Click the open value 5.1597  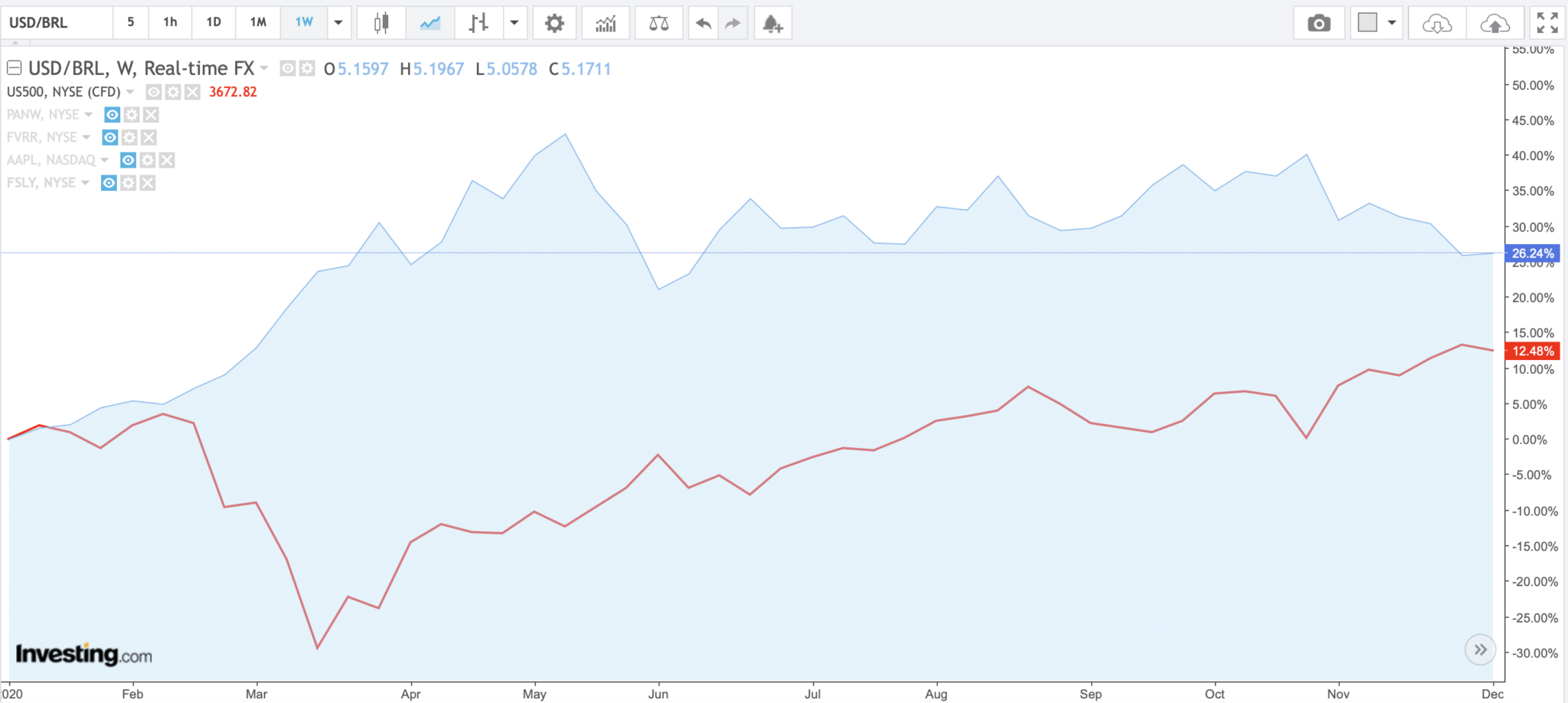point(363,69)
